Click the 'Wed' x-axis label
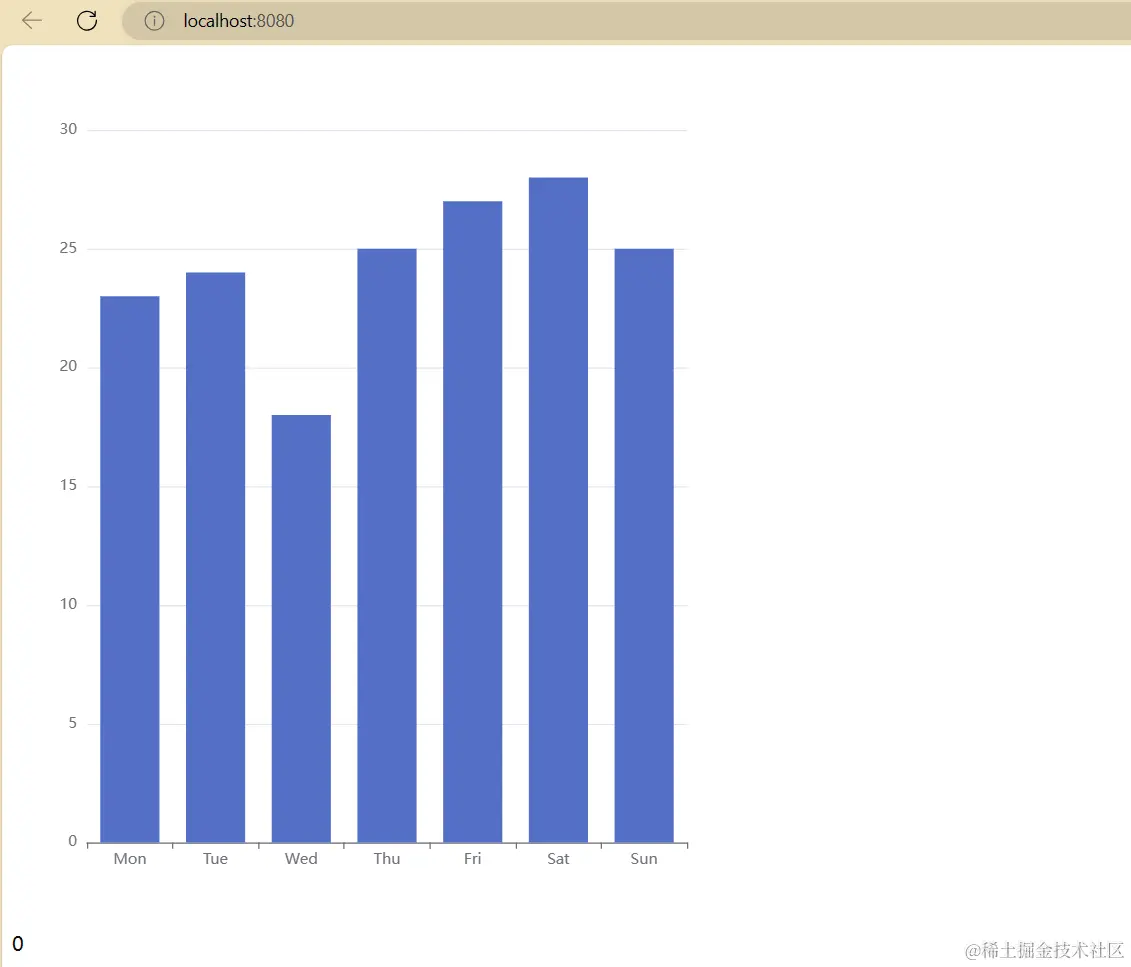The width and height of the screenshot is (1131, 967). click(302, 859)
